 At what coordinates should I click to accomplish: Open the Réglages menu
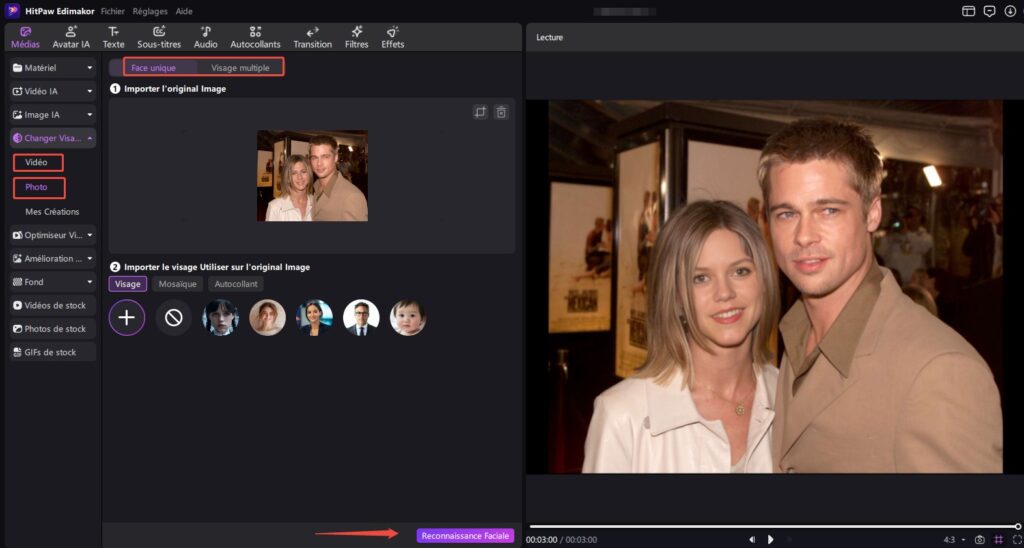(150, 11)
